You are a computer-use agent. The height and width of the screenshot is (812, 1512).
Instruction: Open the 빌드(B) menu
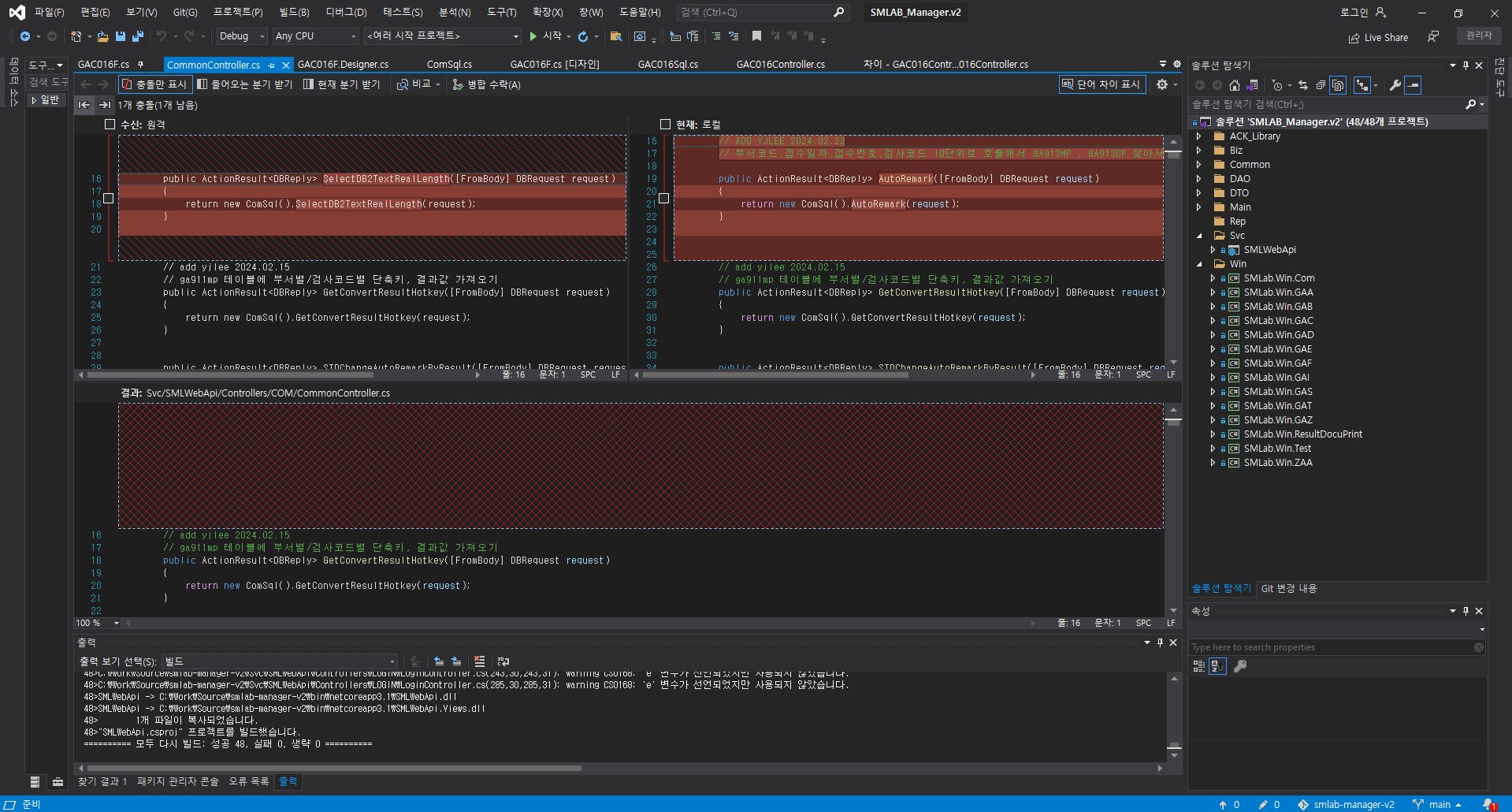pos(294,12)
